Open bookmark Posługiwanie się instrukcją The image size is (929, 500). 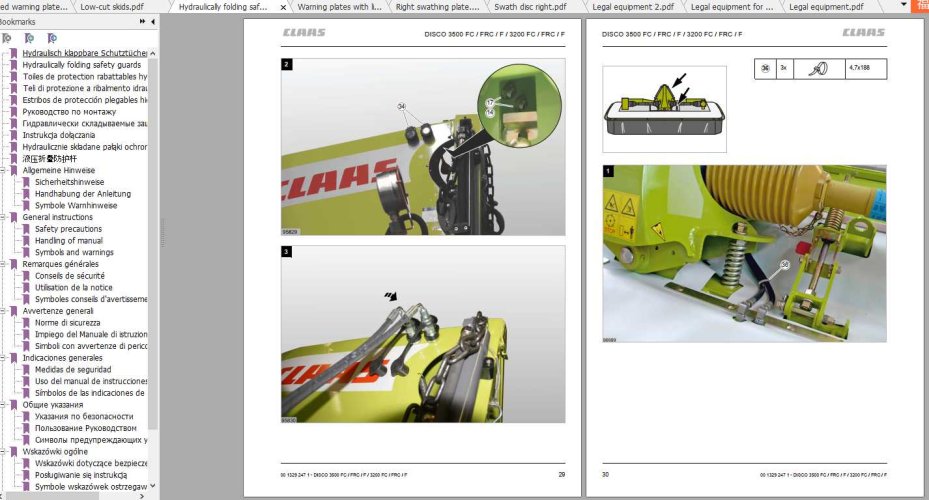click(81, 475)
